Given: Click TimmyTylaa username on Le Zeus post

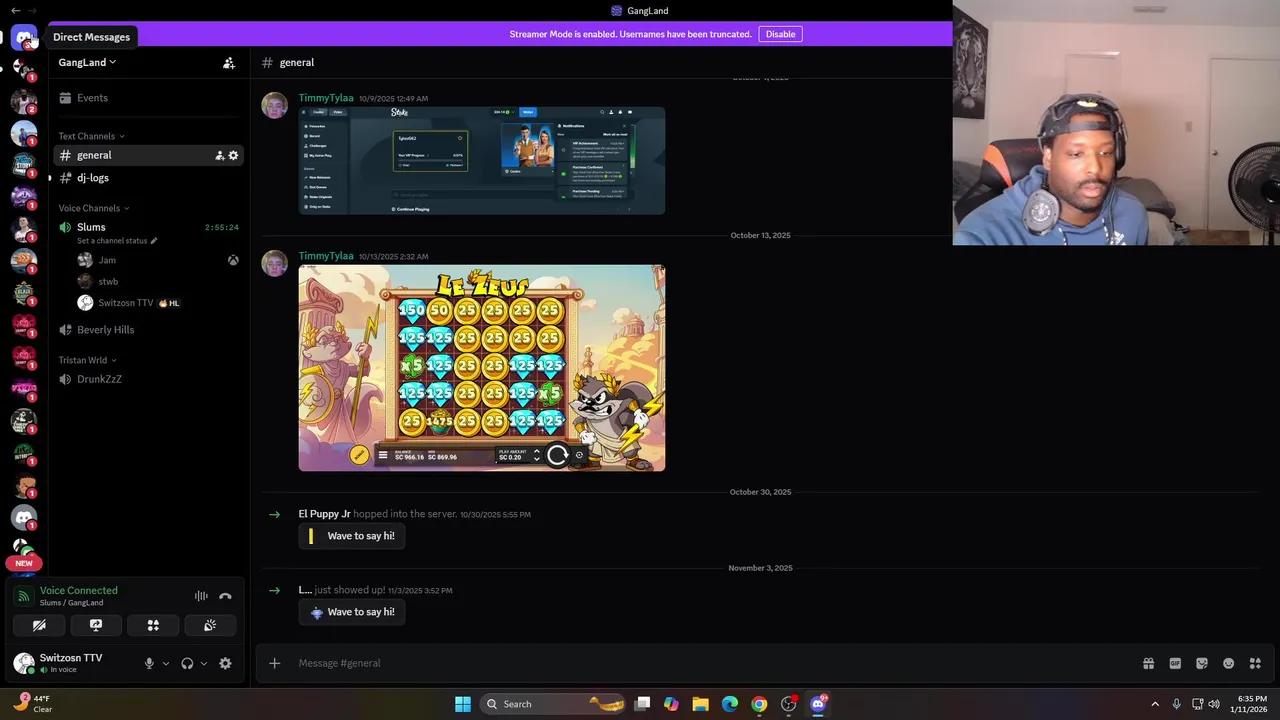Looking at the screenshot, I should pyautogui.click(x=326, y=256).
